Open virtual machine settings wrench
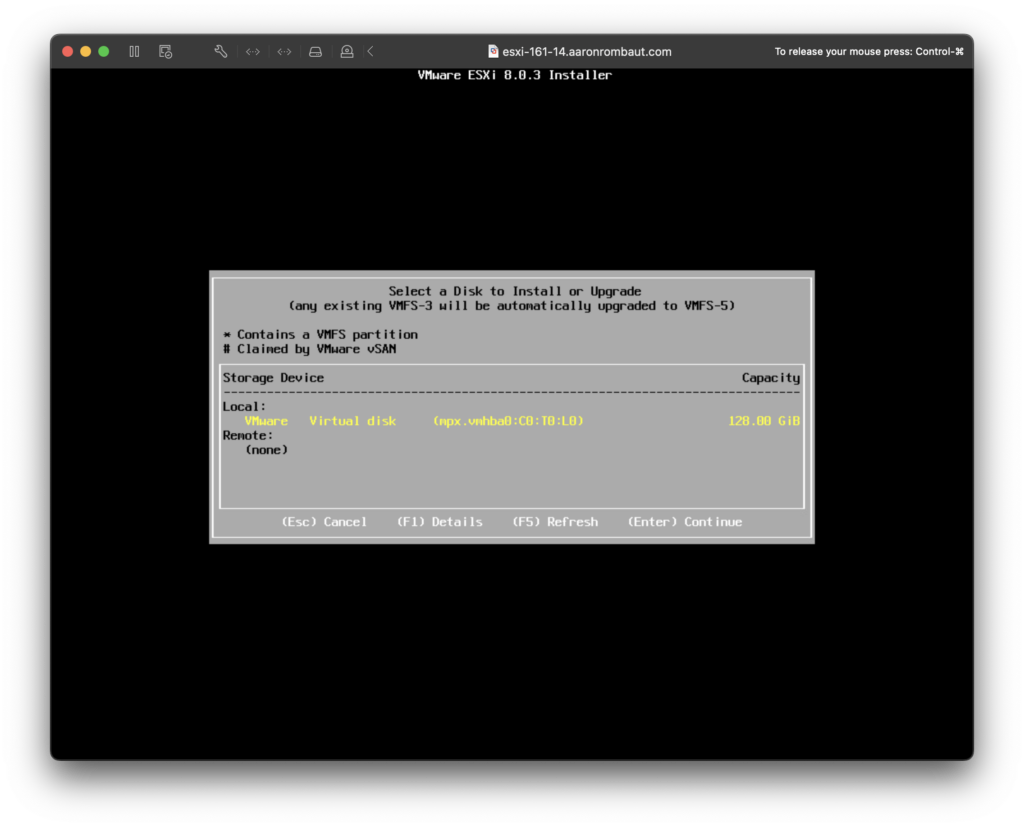The width and height of the screenshot is (1024, 827). pos(221,51)
